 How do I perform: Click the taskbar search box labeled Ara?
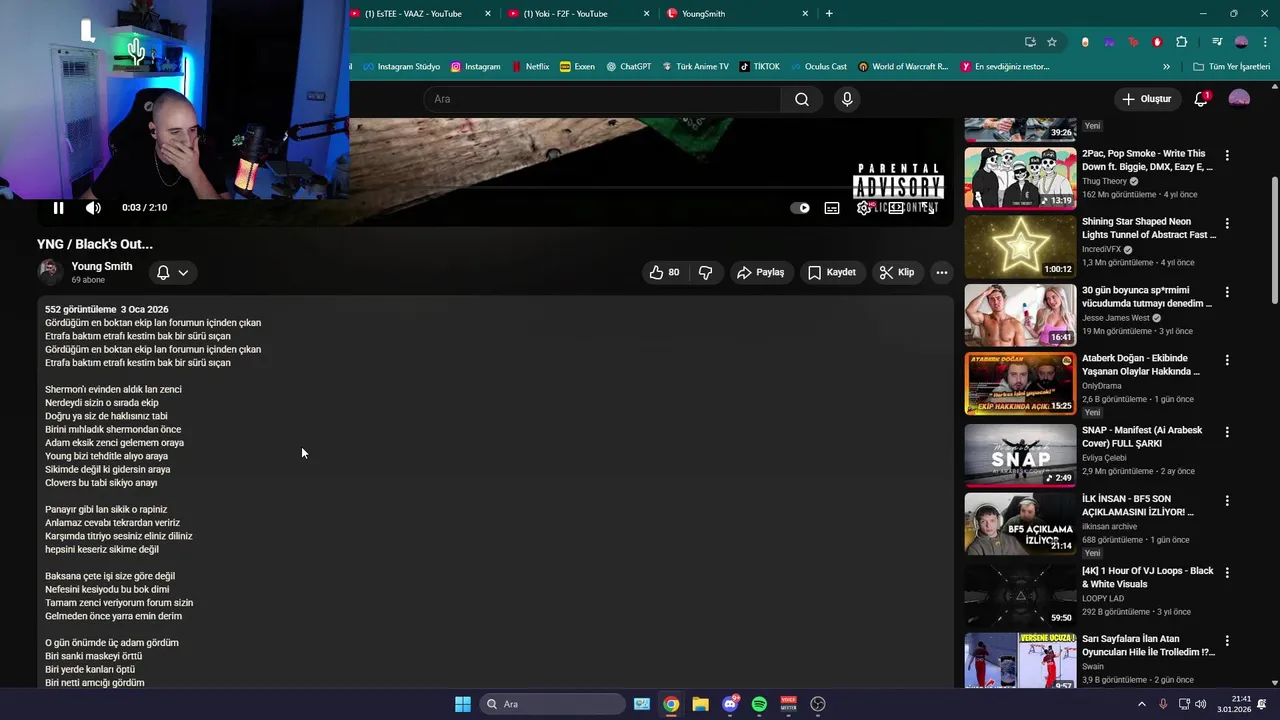(x=551, y=704)
